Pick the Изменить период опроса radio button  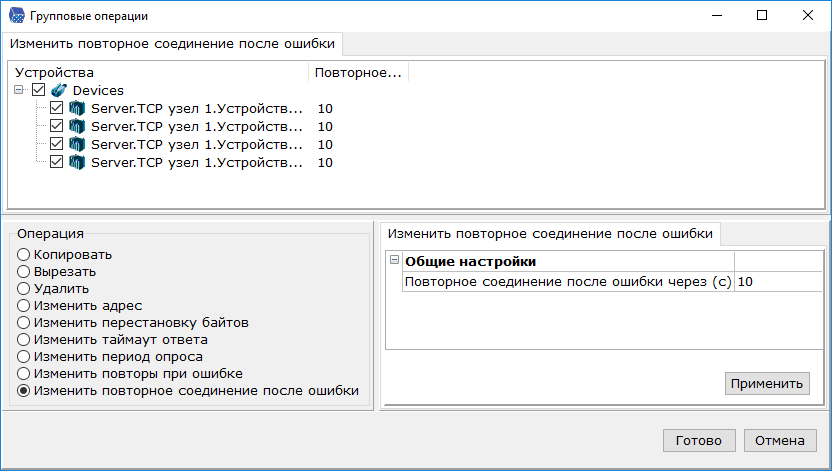[x=23, y=356]
